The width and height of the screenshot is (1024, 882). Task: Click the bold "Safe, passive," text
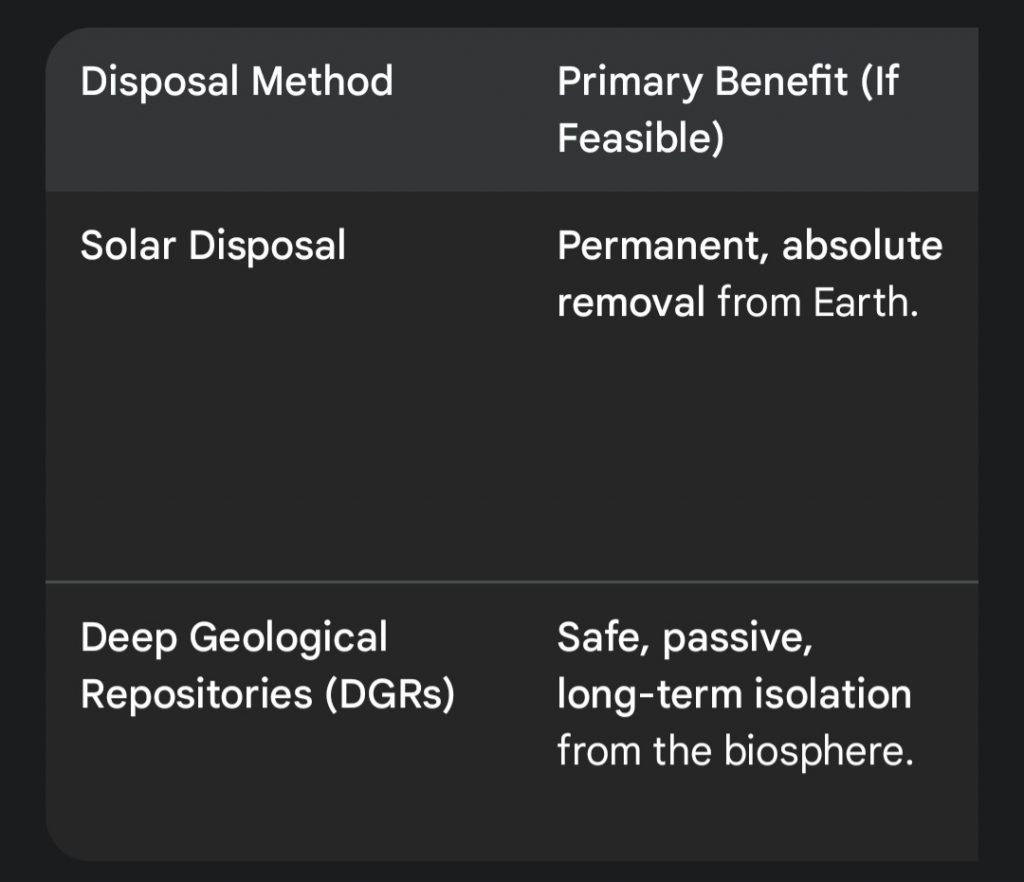click(685, 637)
